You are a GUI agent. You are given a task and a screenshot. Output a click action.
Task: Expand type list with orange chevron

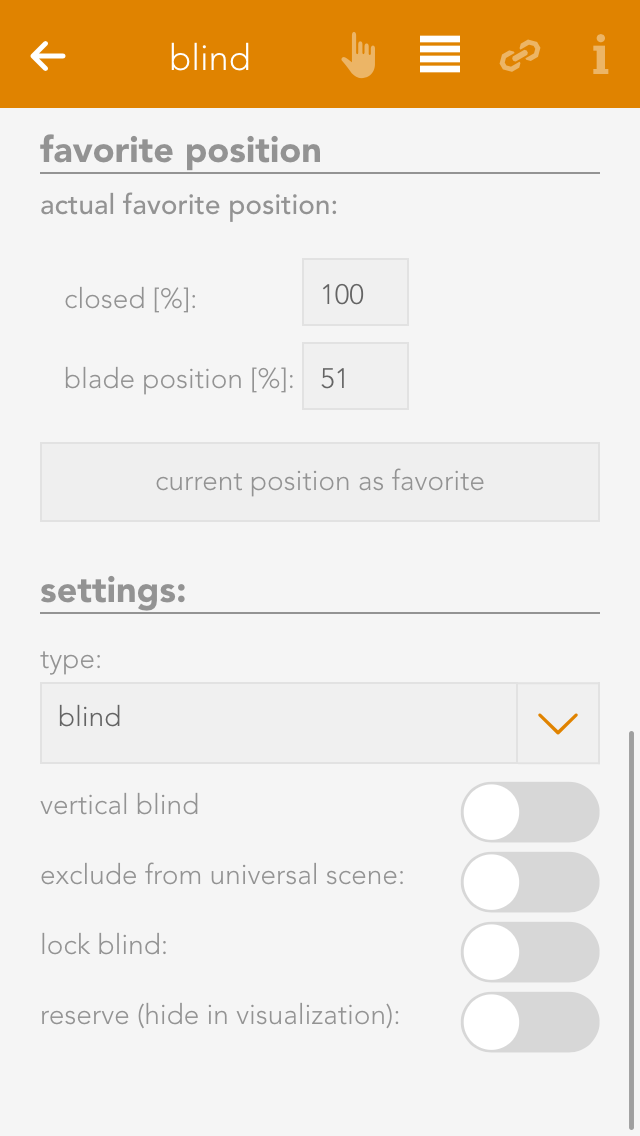point(558,723)
